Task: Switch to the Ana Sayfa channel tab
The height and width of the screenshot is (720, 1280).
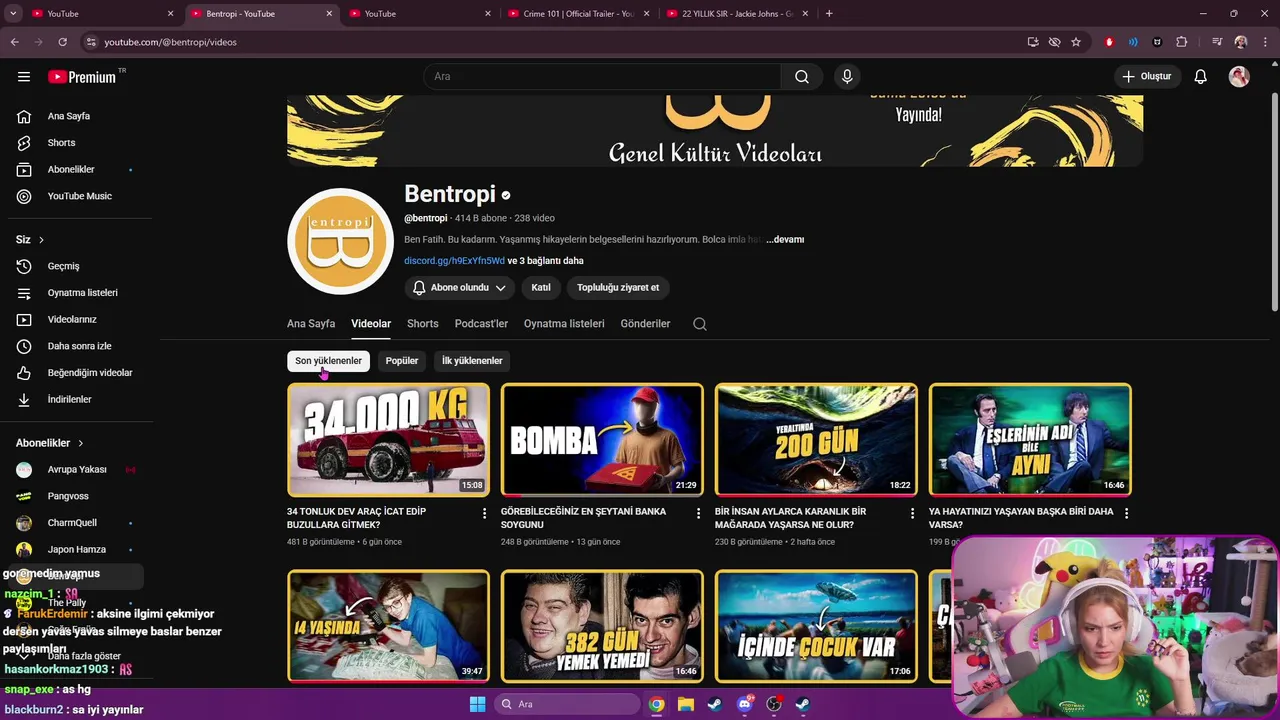Action: pyautogui.click(x=311, y=324)
